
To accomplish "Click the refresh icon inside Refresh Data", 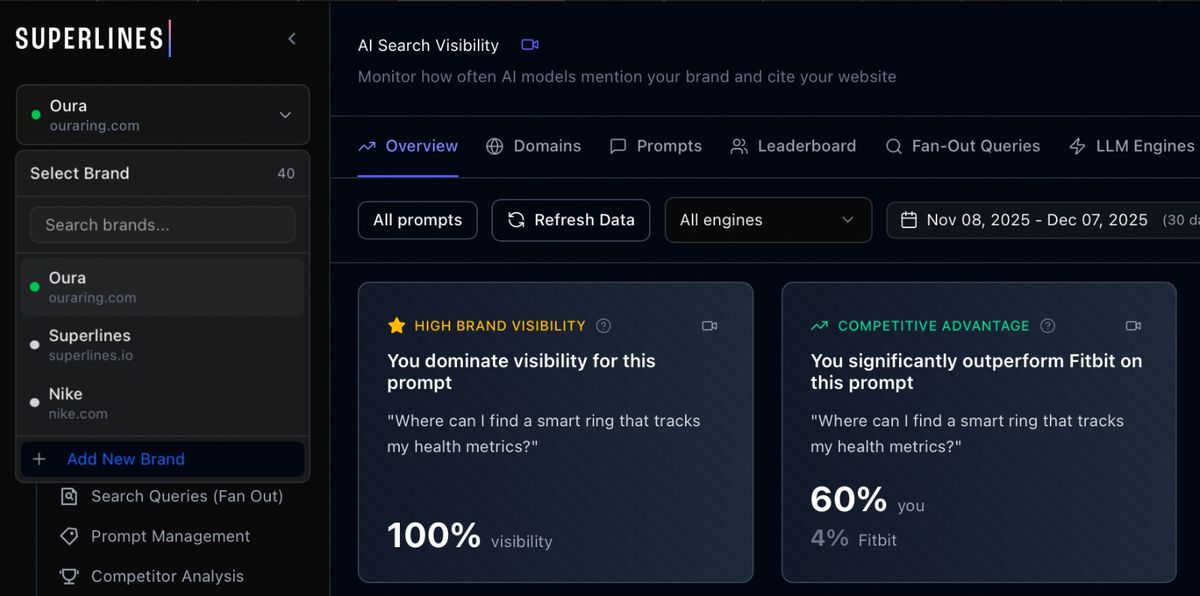I will point(514,220).
